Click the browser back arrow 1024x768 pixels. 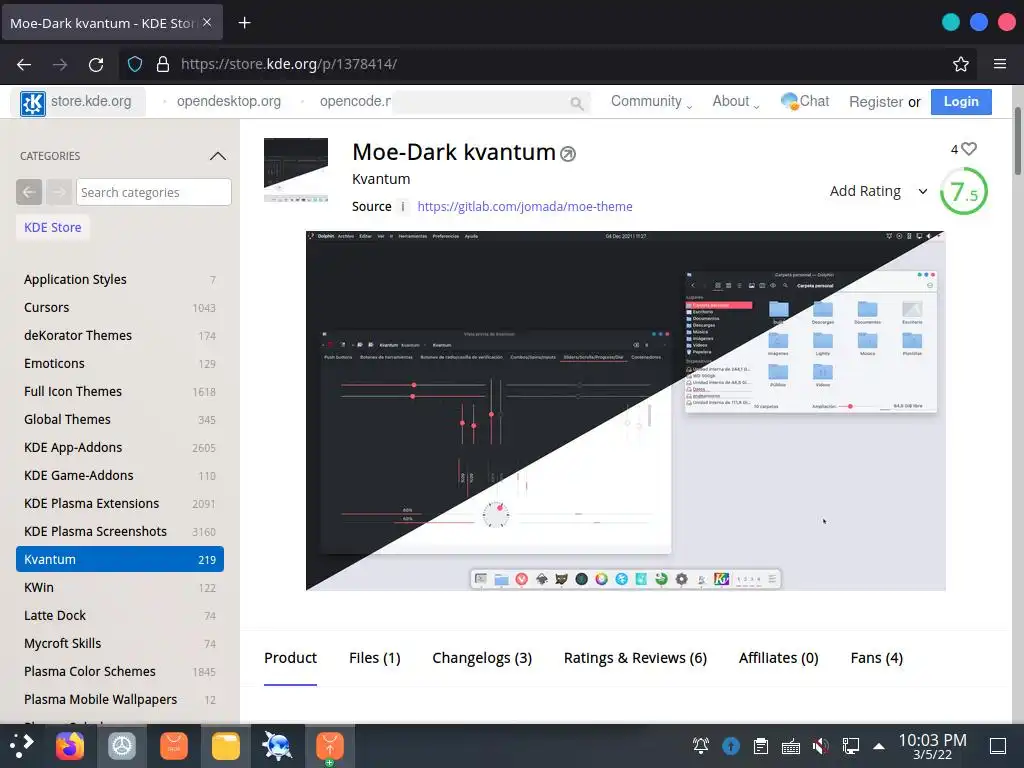pyautogui.click(x=24, y=64)
